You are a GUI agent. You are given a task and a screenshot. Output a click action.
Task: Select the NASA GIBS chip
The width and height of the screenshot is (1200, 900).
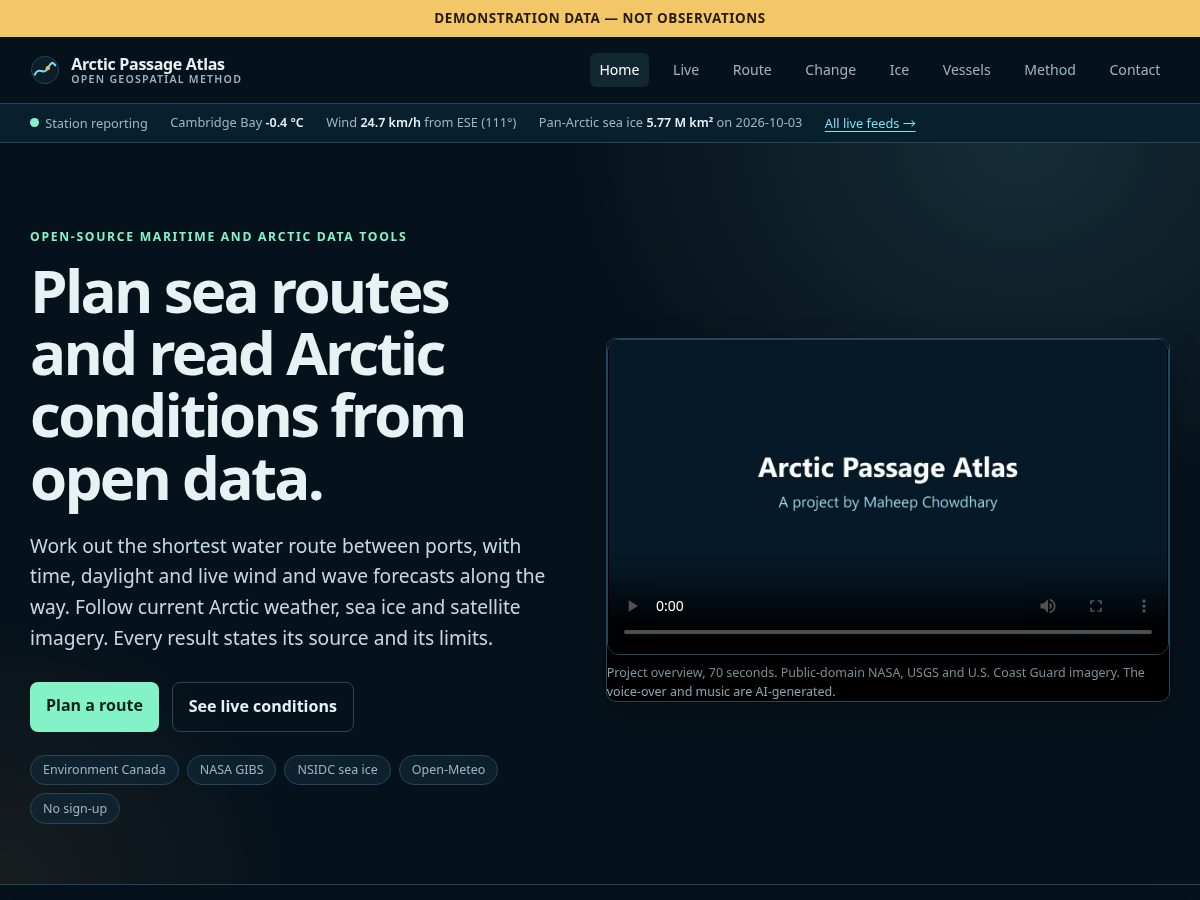[x=231, y=770]
